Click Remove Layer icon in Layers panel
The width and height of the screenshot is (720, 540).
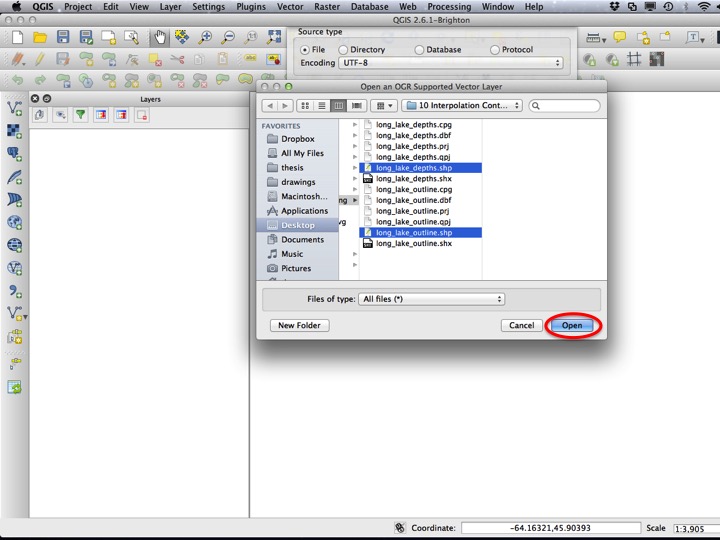142,115
